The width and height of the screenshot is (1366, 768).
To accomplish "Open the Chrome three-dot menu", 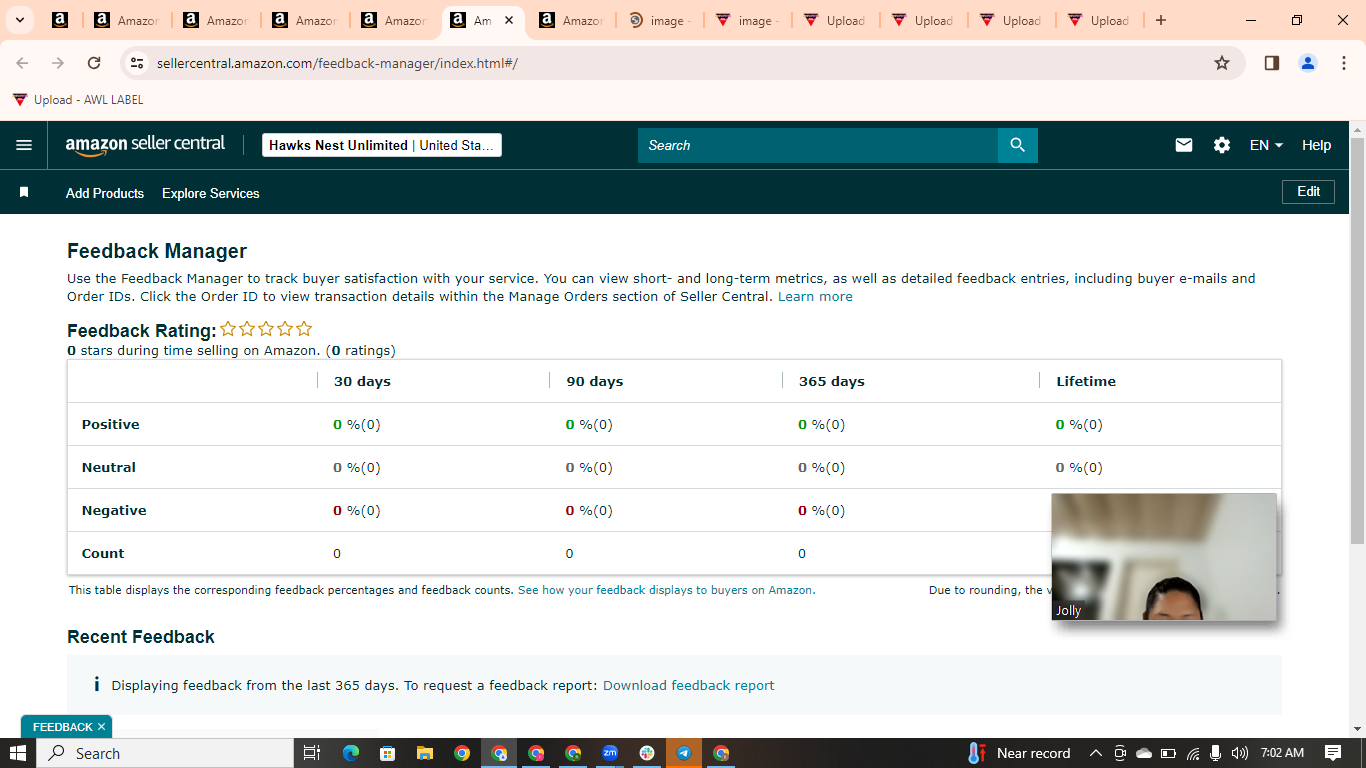I will pyautogui.click(x=1344, y=63).
